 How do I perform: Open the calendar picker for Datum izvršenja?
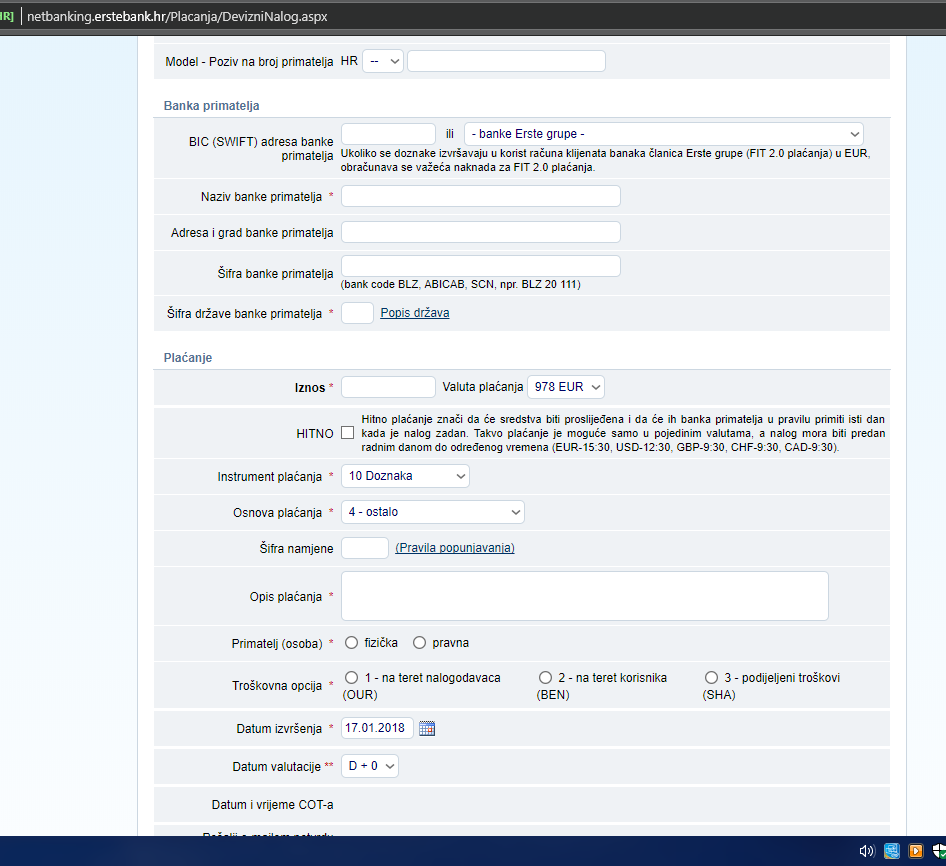pos(427,728)
